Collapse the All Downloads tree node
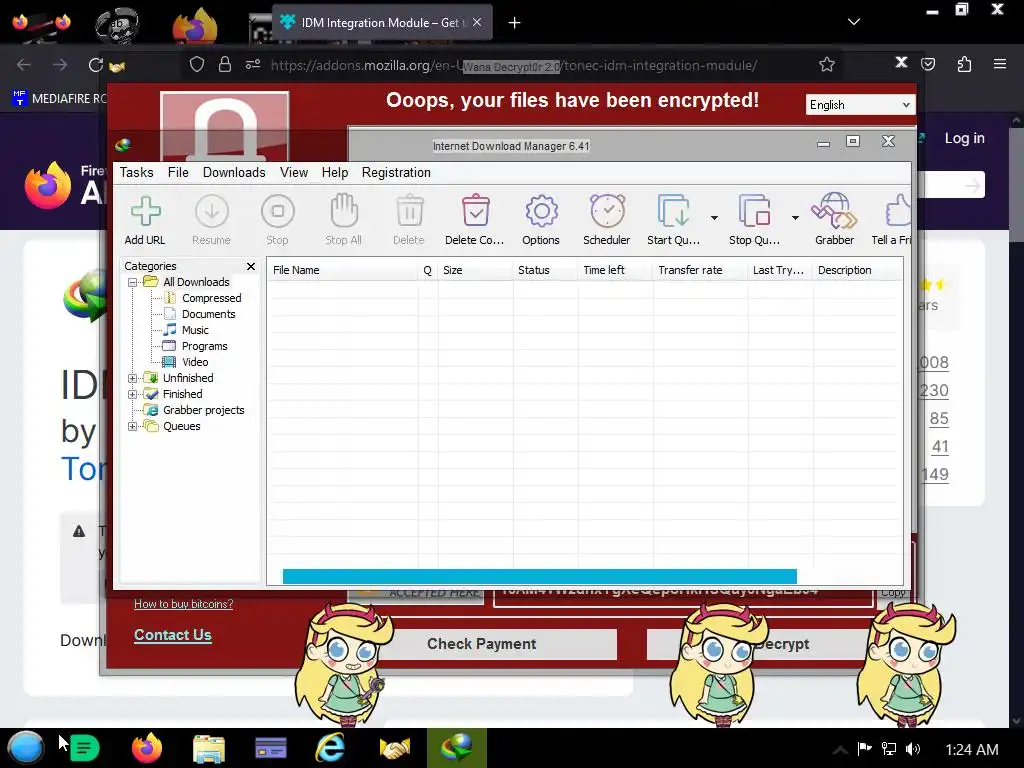 [x=133, y=283]
